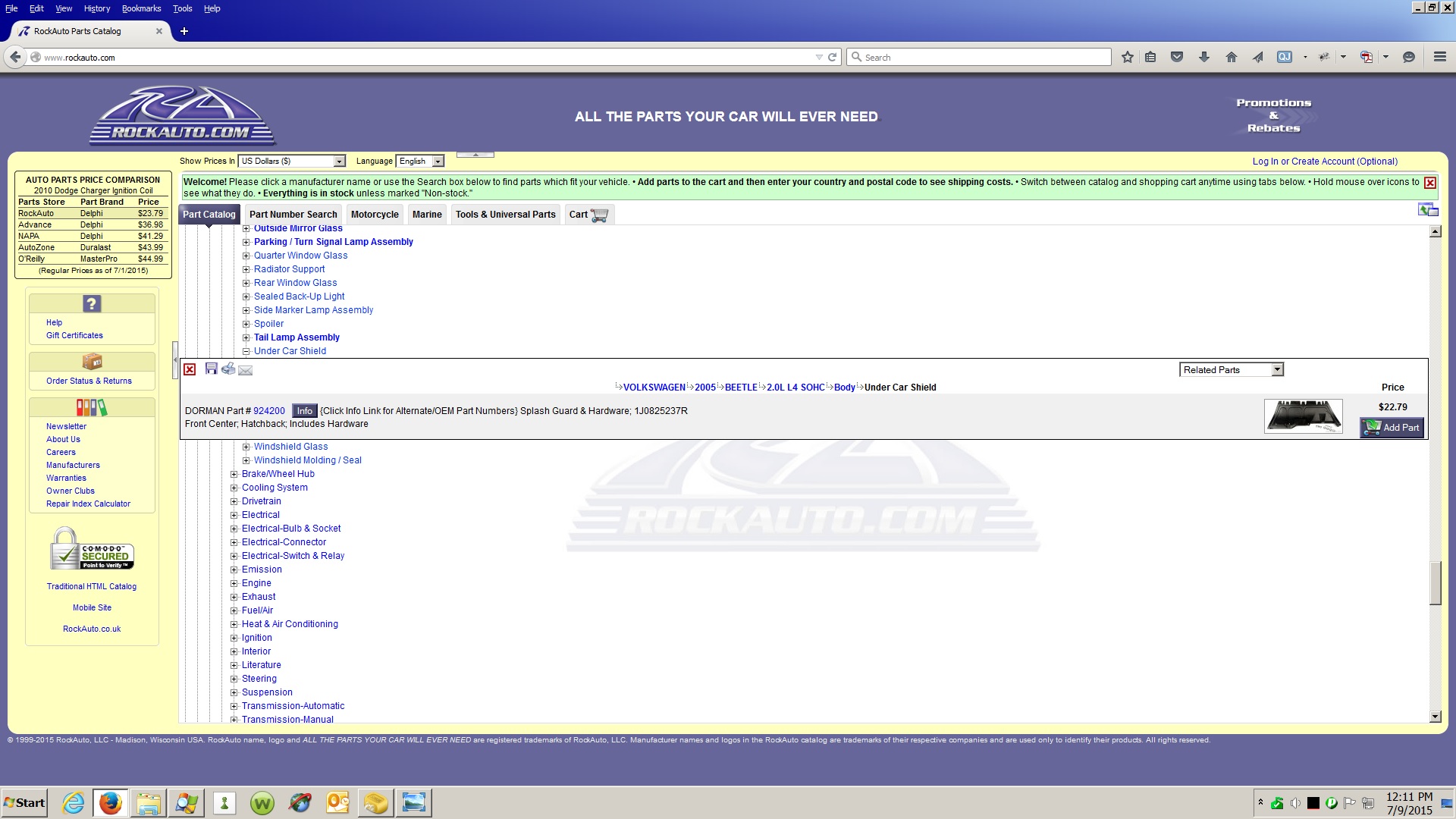The image size is (1456, 819).
Task: Open the Firefox downloads arrow icon
Action: pos(1204,57)
